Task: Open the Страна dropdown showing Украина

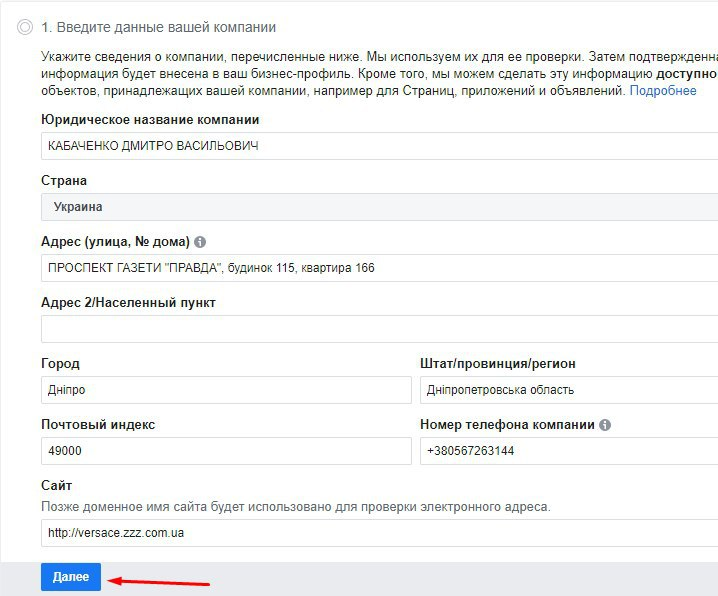Action: pos(380,207)
